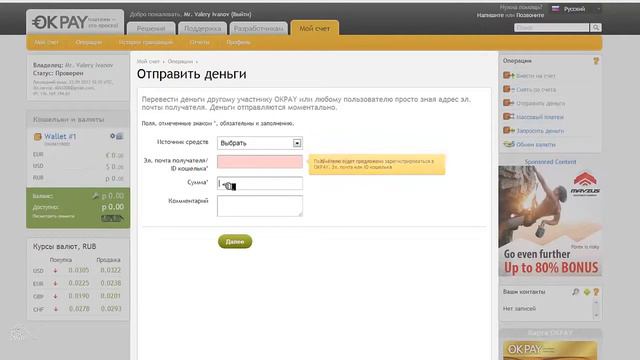Click the wallet icon beside the gear
The image size is (640, 360).
(120, 136)
